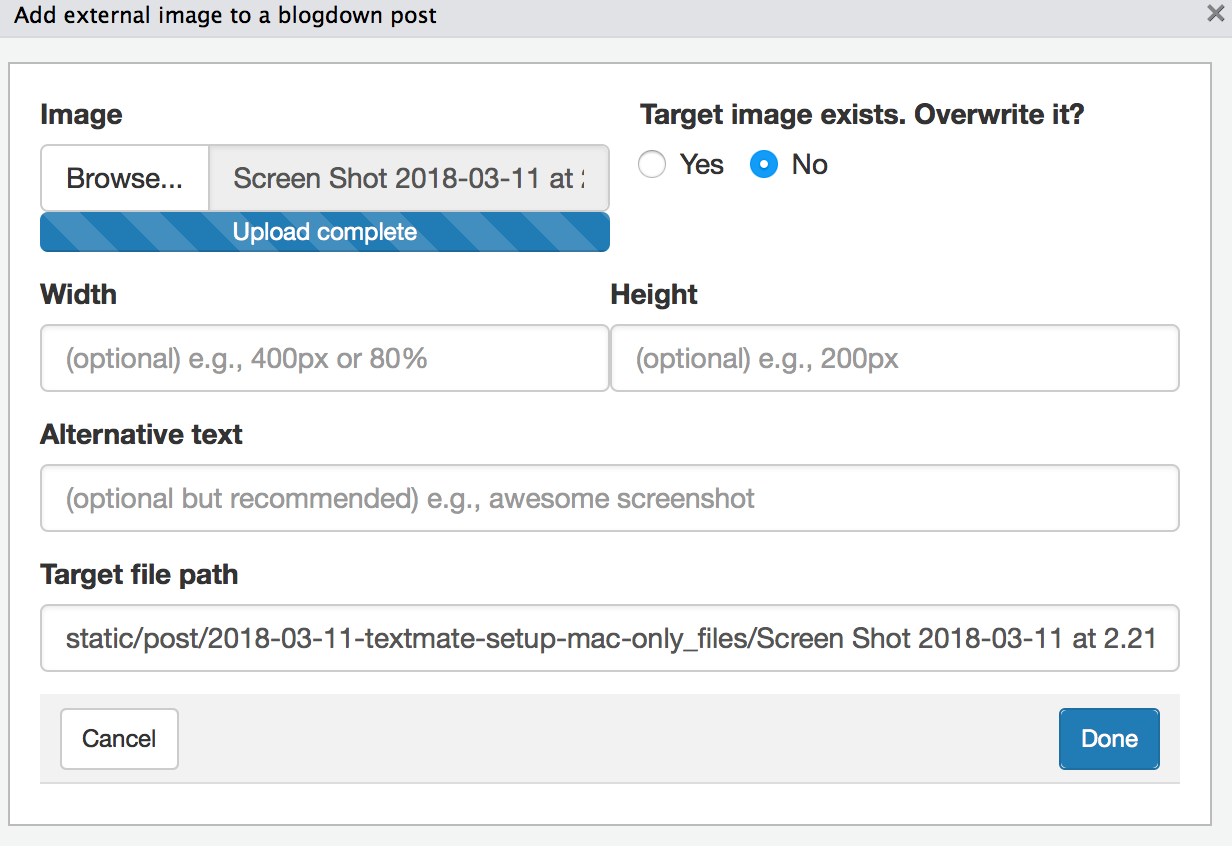Click the X icon in the title bar
This screenshot has width=1232, height=846.
tap(1213, 14)
